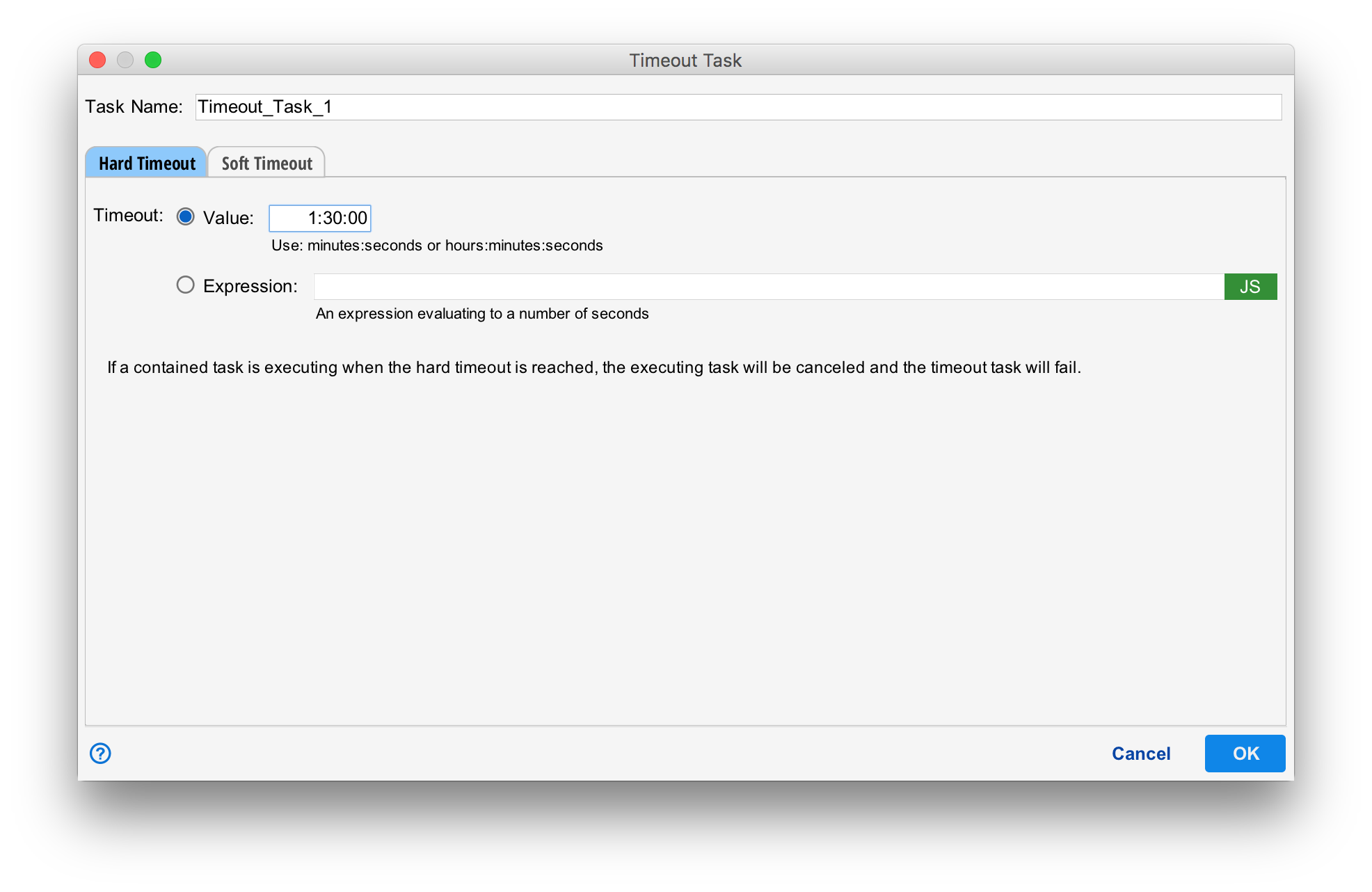Click the expression seconds hint text
Screen dimensions: 1372x892
point(481,313)
